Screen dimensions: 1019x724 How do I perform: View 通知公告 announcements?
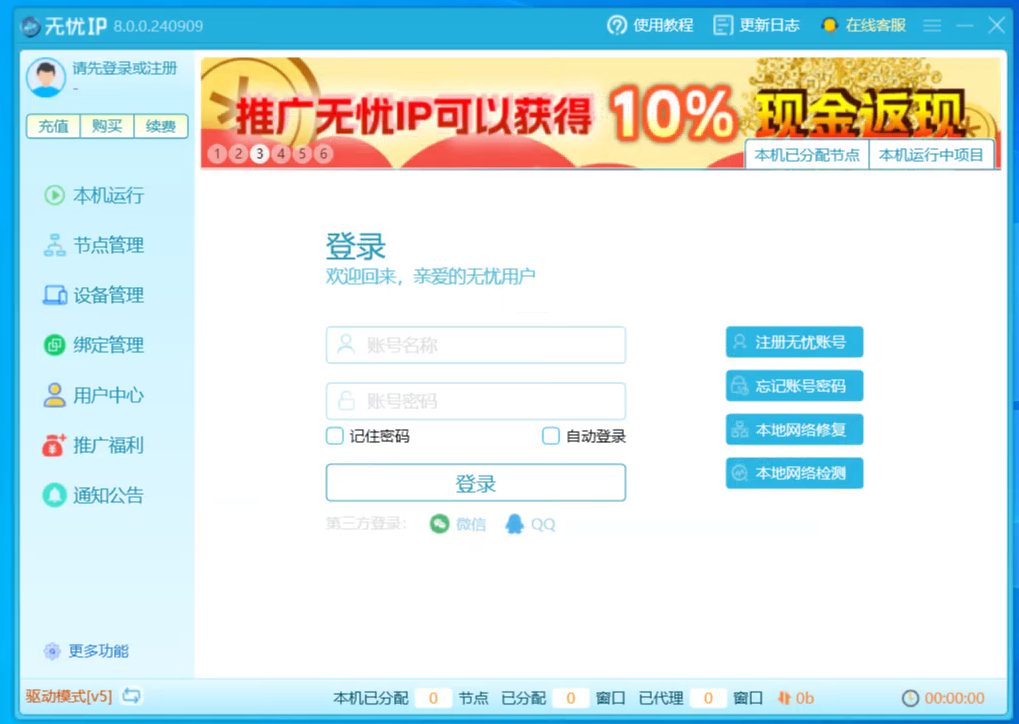click(94, 495)
